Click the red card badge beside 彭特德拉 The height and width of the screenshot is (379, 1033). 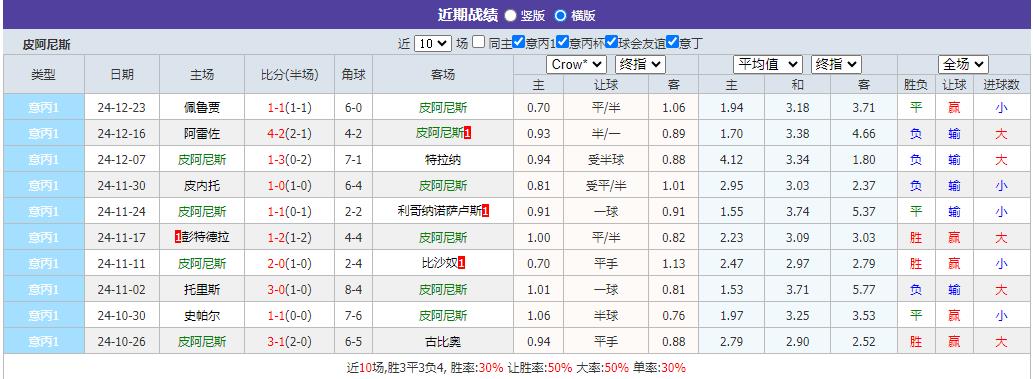pos(178,238)
